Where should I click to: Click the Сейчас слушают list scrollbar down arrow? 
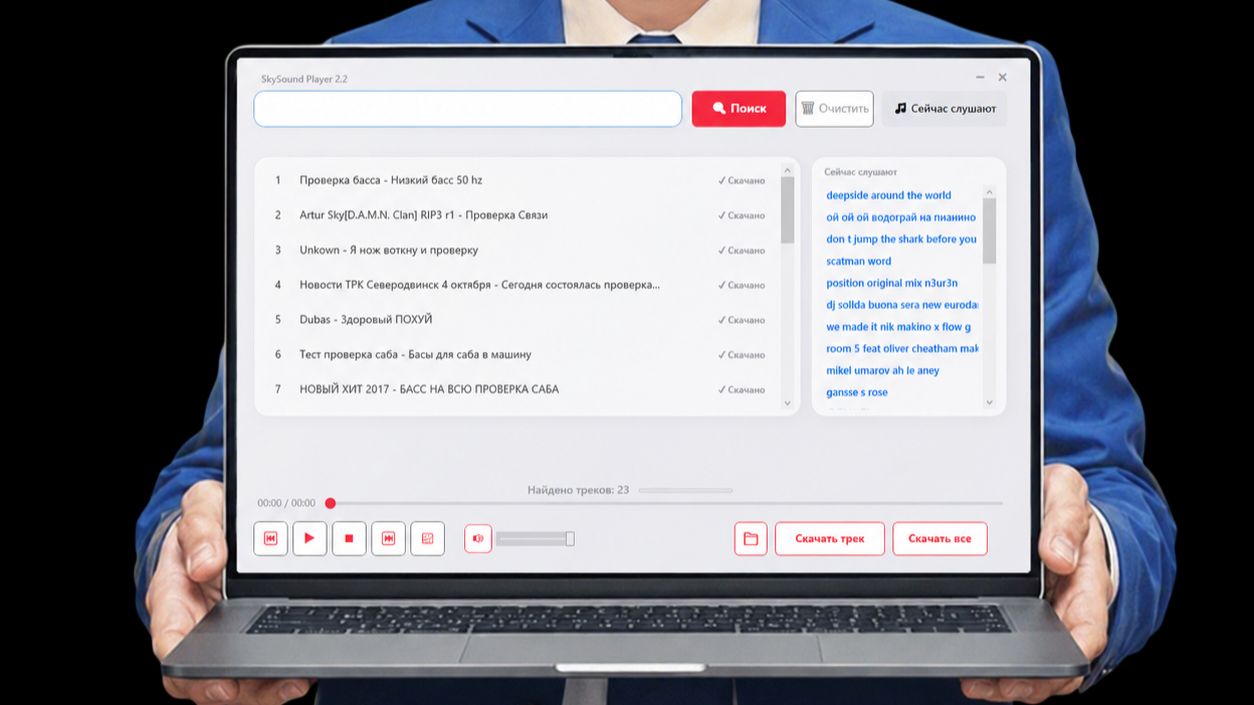pyautogui.click(x=989, y=402)
